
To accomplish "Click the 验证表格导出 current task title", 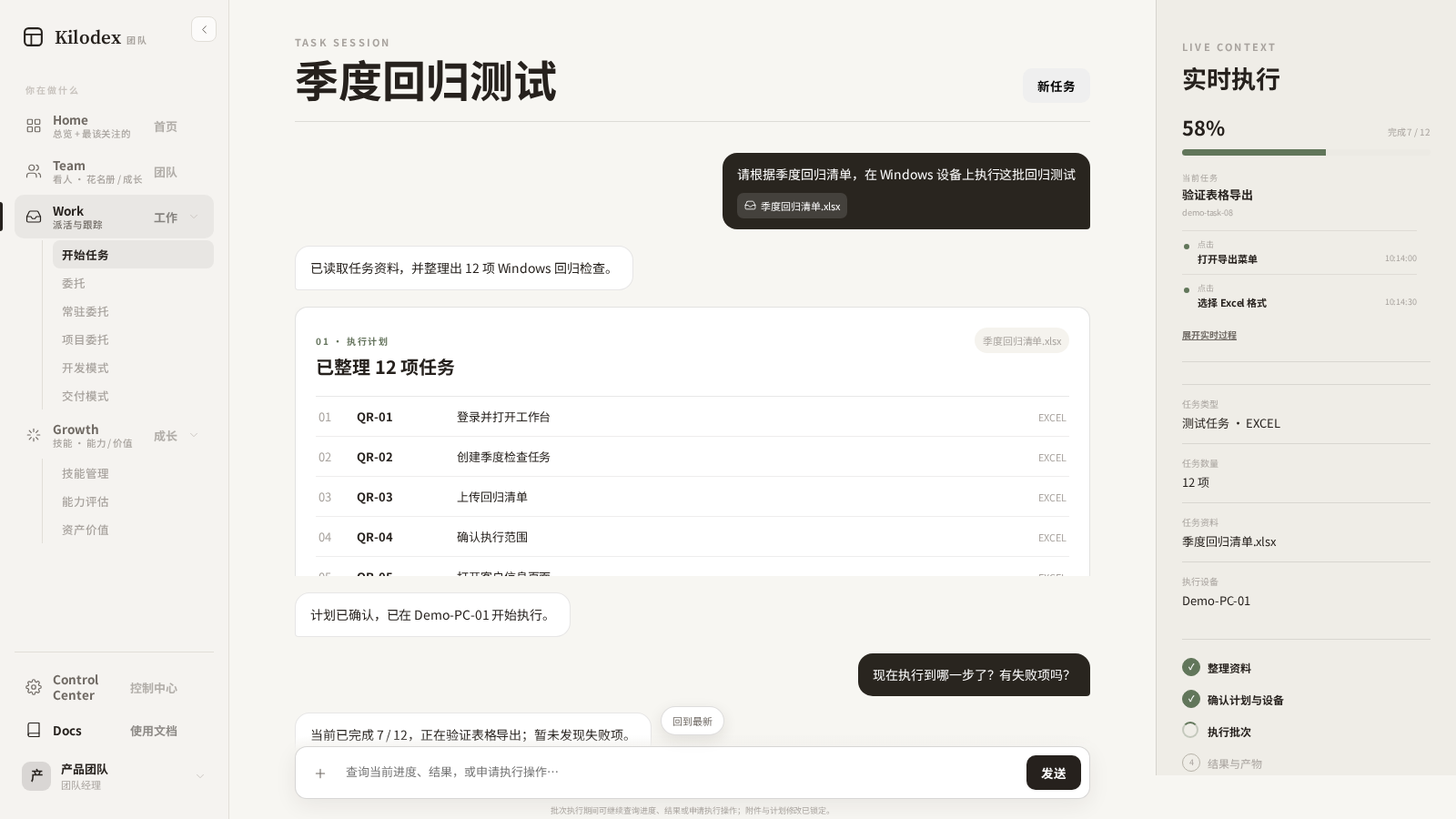I will point(1217,195).
